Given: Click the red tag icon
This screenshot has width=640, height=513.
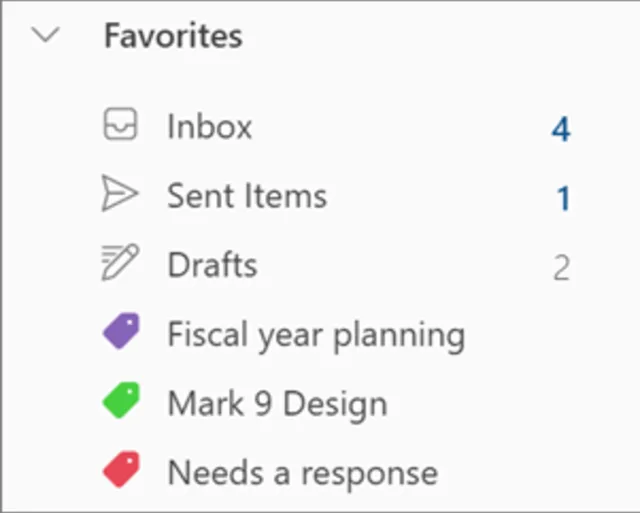Looking at the screenshot, I should (121, 470).
